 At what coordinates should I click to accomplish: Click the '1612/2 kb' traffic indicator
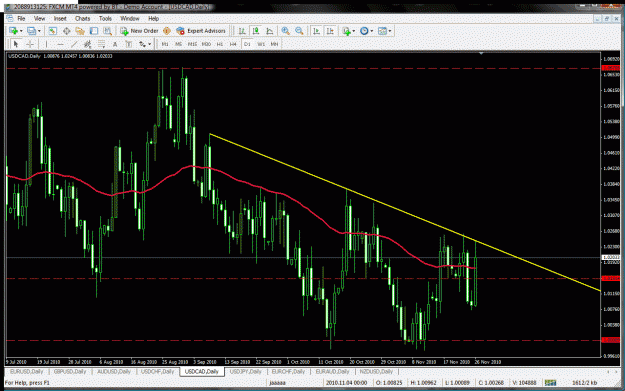click(585, 383)
